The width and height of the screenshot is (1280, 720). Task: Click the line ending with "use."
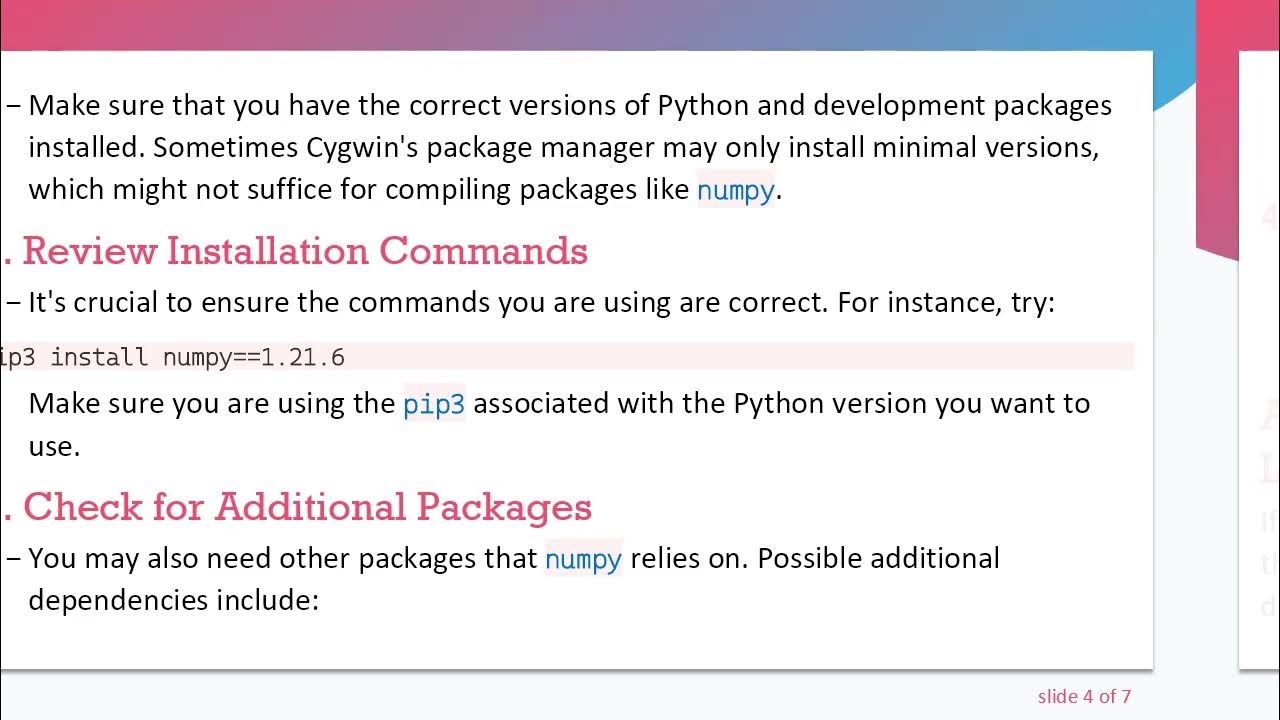tap(54, 446)
